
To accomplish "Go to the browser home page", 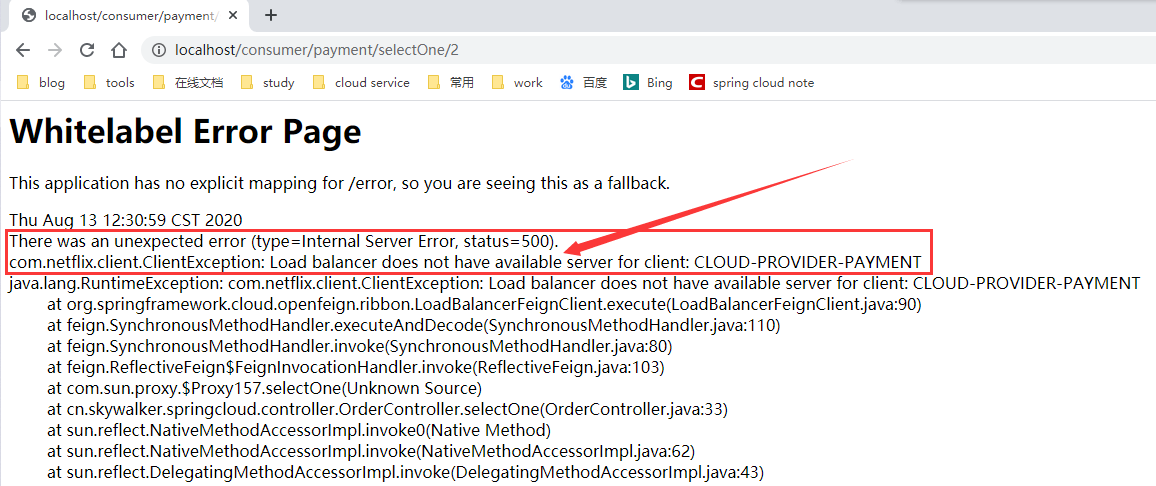I will [x=119, y=50].
